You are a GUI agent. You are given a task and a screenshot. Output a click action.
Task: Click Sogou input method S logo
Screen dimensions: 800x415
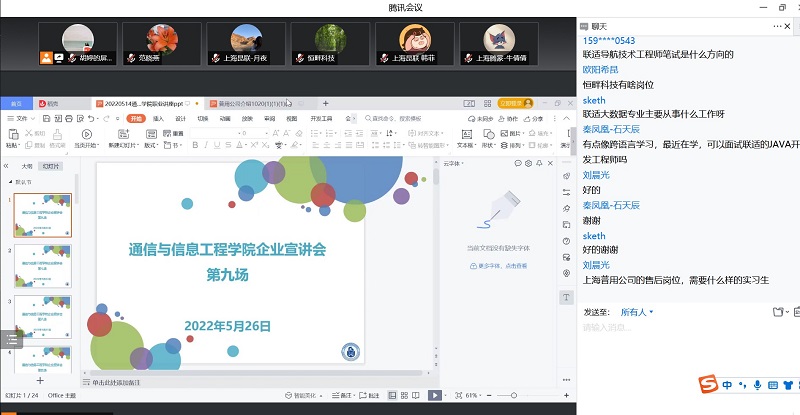tap(709, 385)
